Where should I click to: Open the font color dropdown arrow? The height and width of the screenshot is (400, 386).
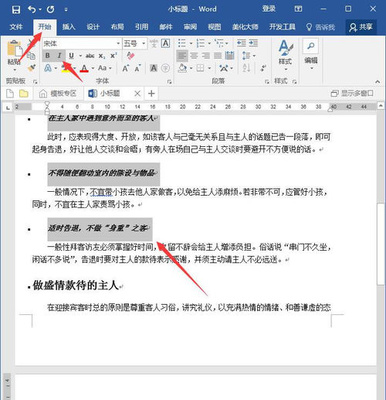(92, 69)
